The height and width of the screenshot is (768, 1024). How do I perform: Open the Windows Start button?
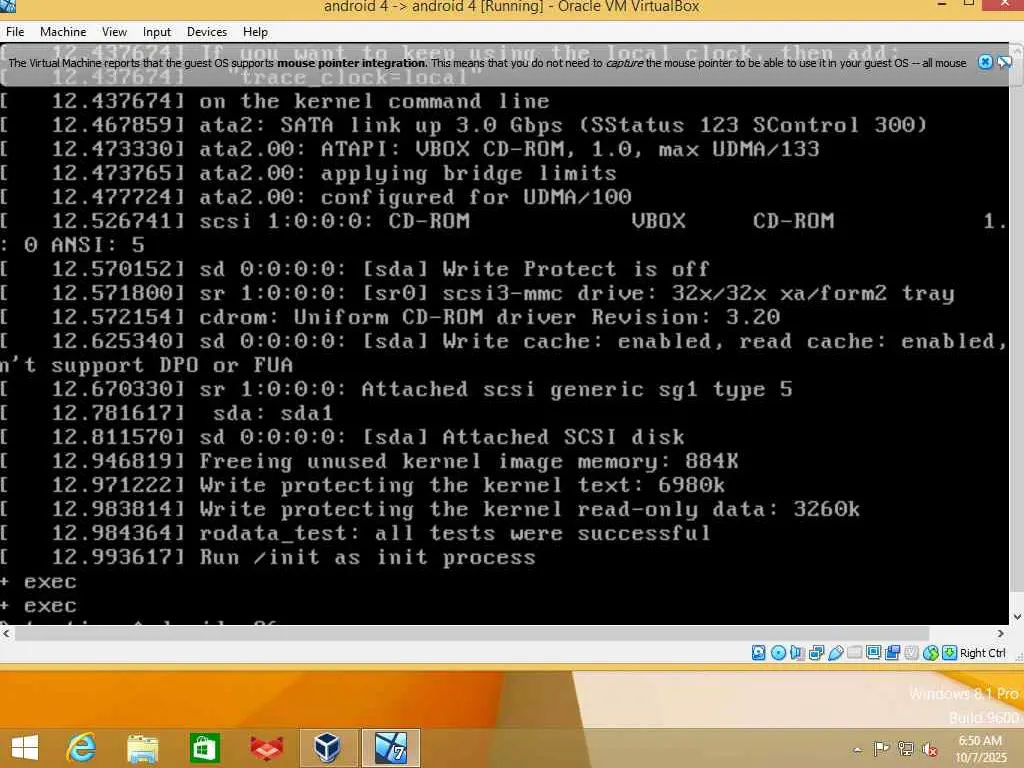[x=25, y=748]
